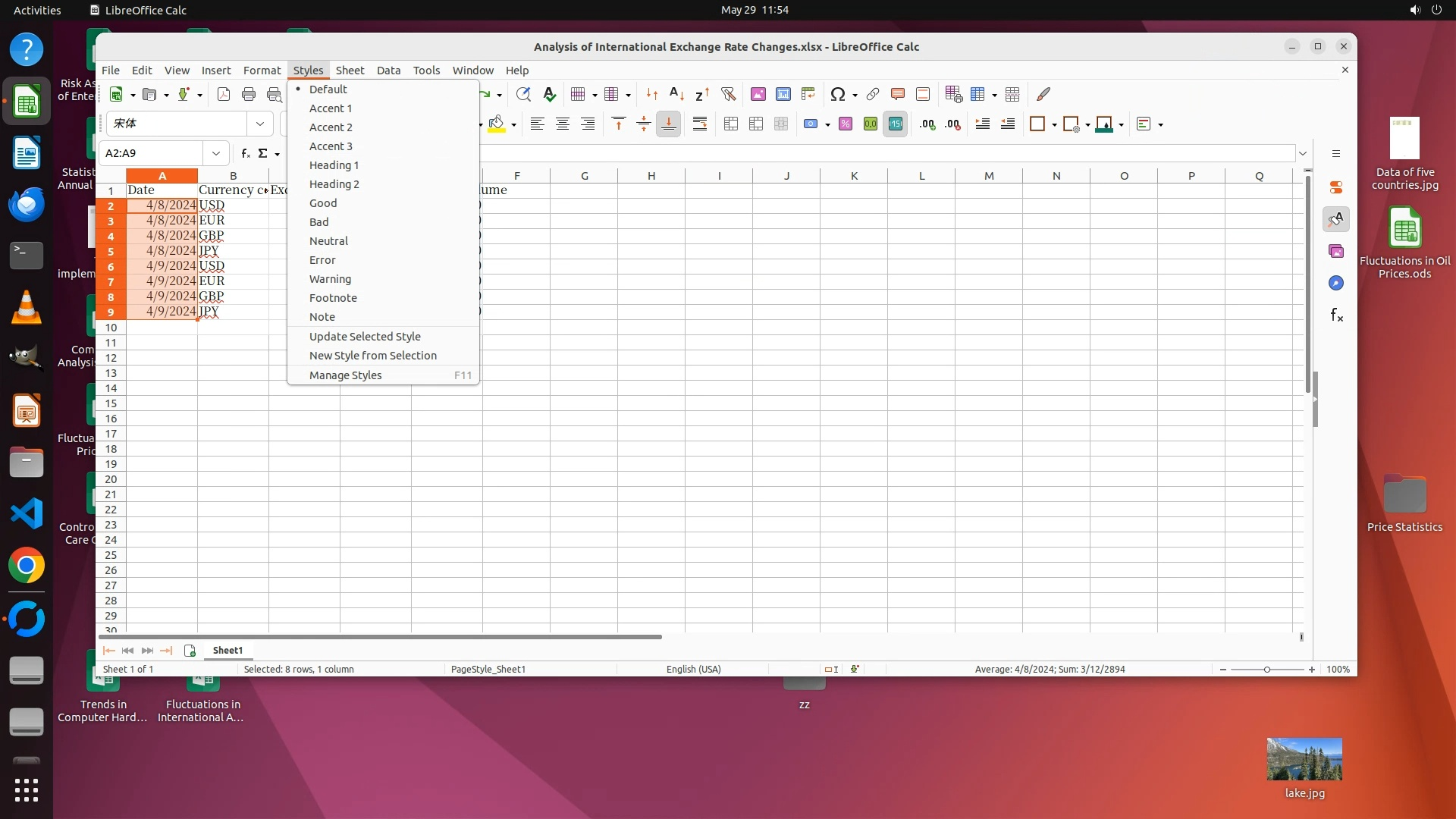Click the Function Wizard fx icon
The image size is (1456, 819).
[246, 153]
